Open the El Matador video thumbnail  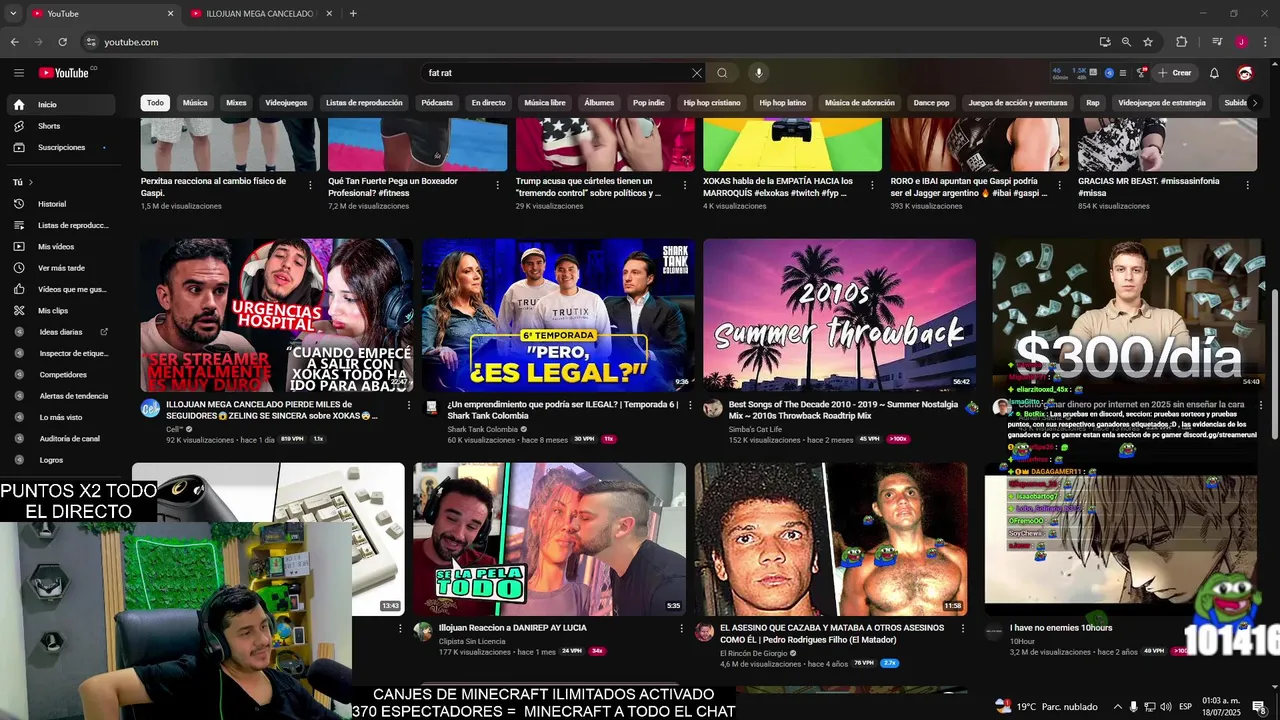click(x=831, y=539)
